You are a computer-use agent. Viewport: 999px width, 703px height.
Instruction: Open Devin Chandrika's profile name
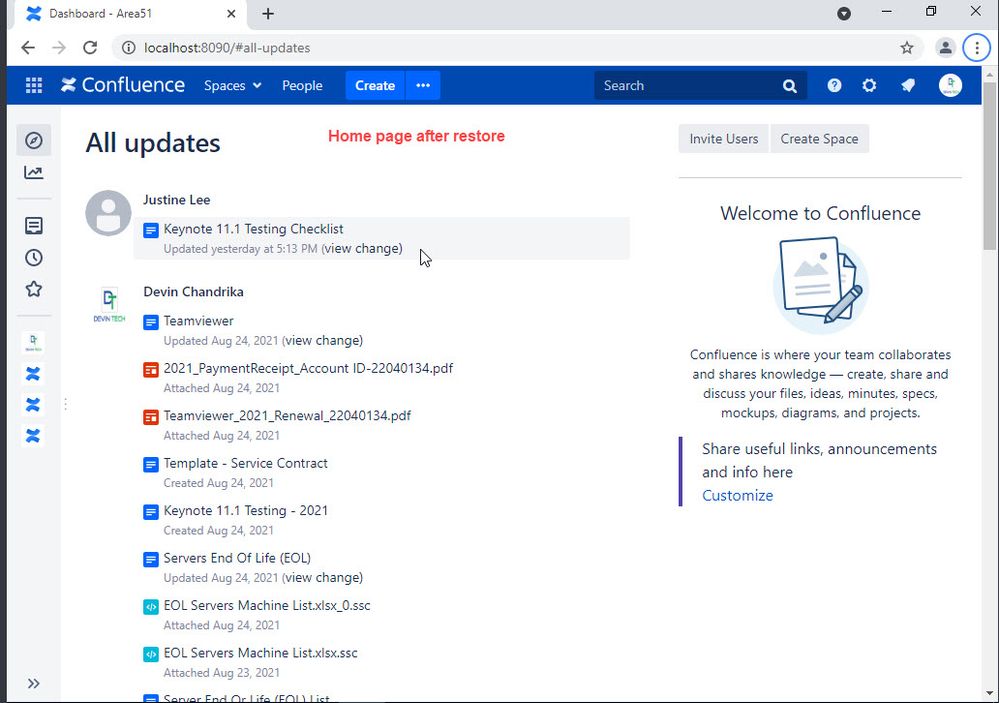[193, 292]
